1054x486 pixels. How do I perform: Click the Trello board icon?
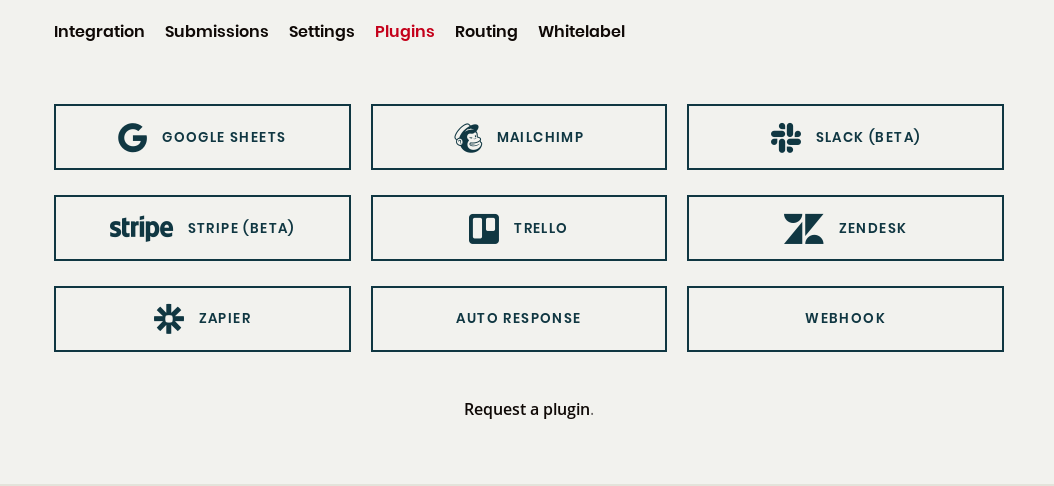click(x=484, y=229)
